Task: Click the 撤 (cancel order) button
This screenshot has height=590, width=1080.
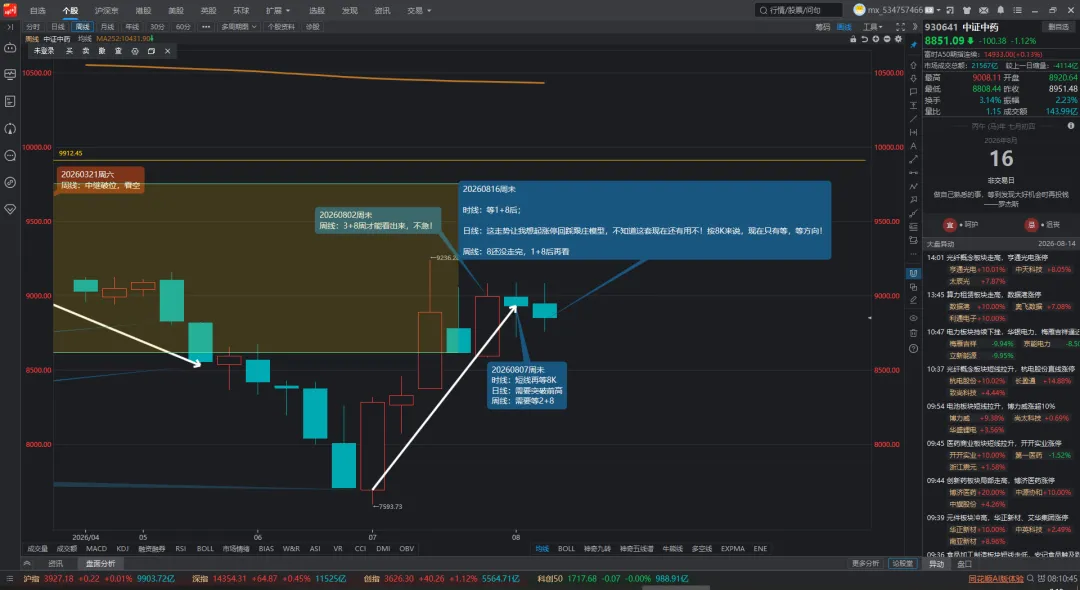Action: [x=102, y=51]
